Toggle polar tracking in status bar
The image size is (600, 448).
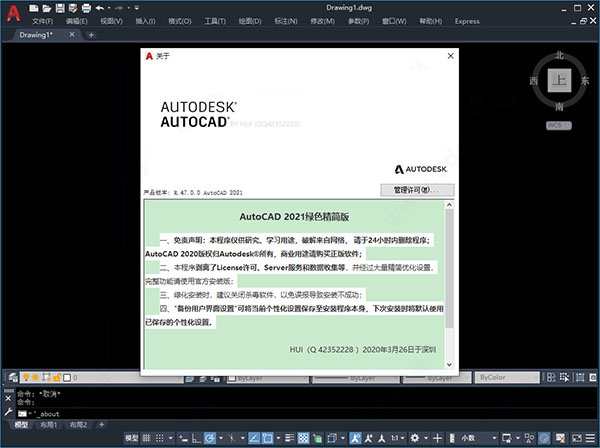210,438
